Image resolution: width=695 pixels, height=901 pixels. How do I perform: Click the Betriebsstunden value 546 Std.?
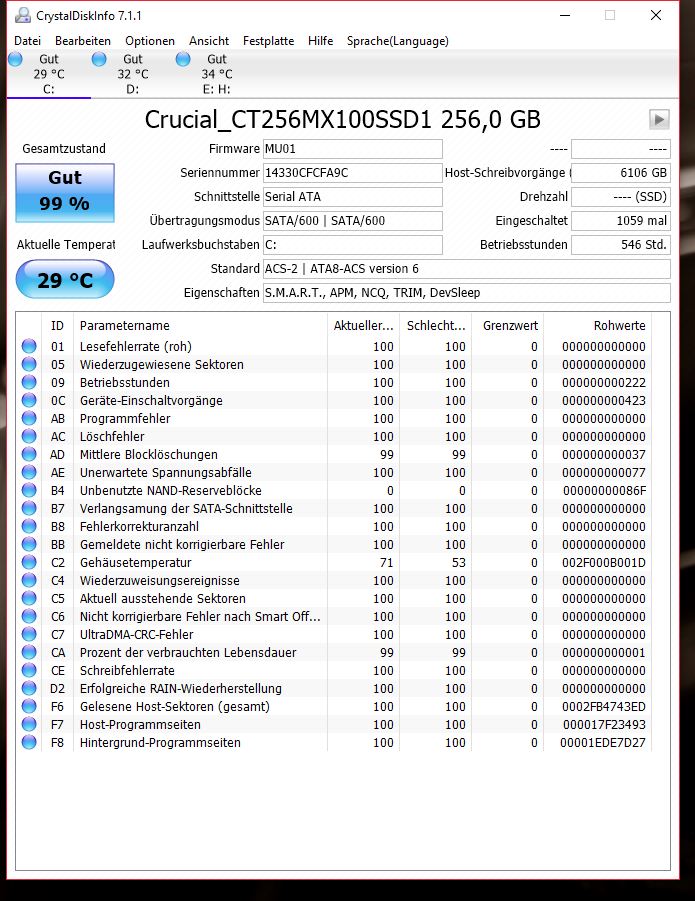621,245
